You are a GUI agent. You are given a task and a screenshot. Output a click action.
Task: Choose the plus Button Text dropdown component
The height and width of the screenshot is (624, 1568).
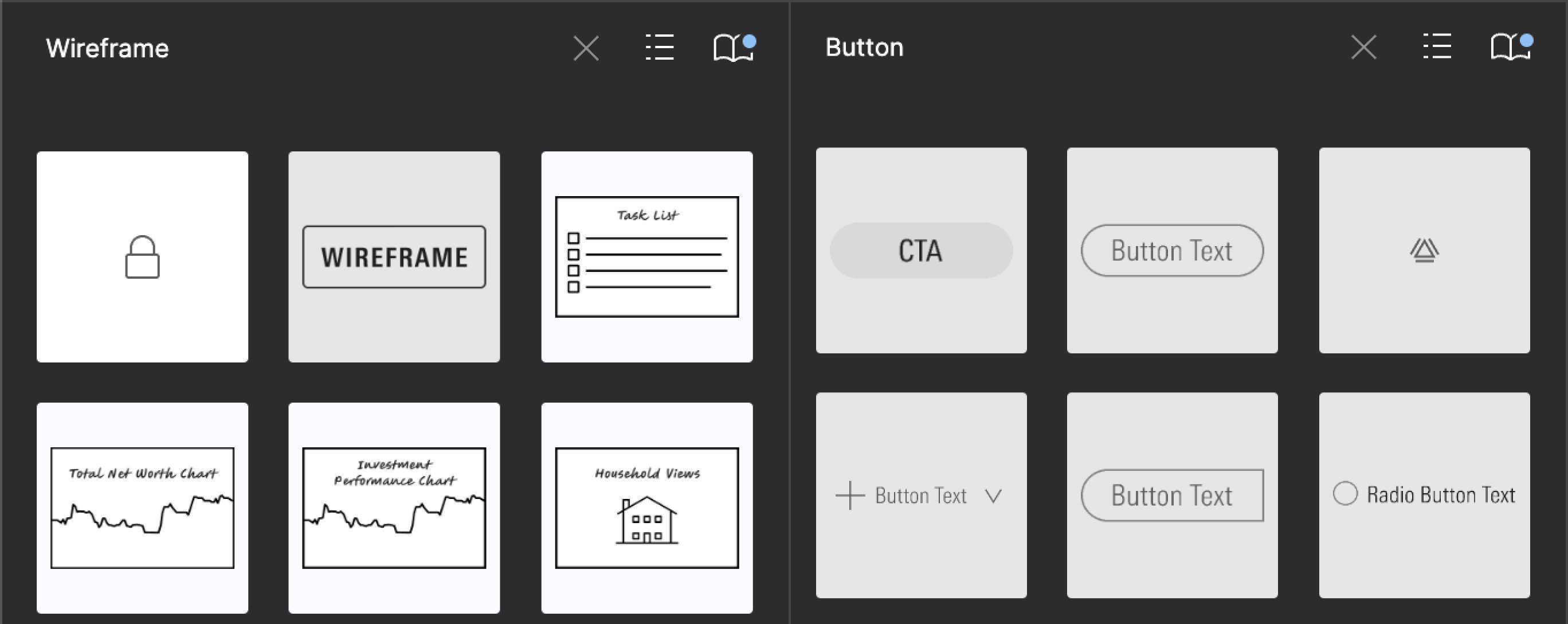click(x=922, y=496)
